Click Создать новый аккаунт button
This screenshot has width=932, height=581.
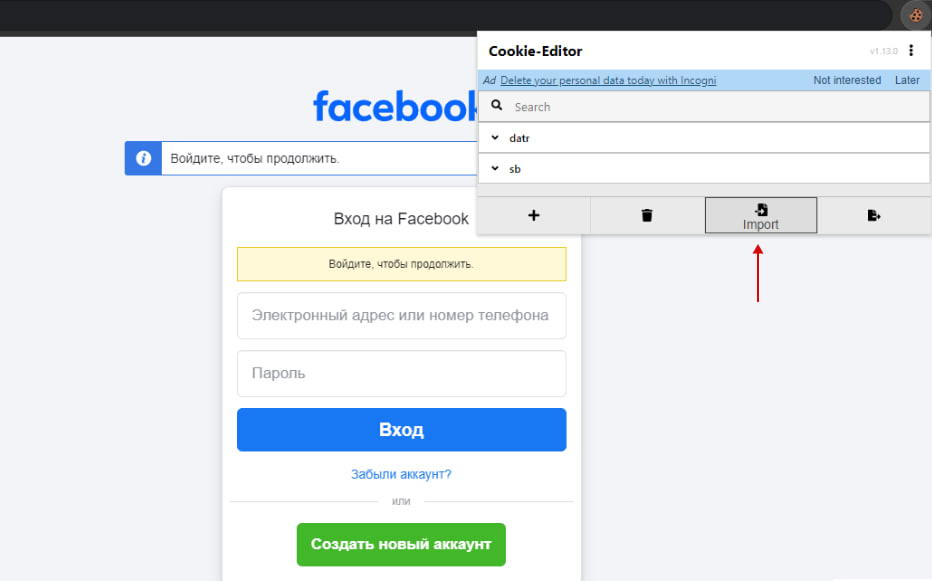401,544
